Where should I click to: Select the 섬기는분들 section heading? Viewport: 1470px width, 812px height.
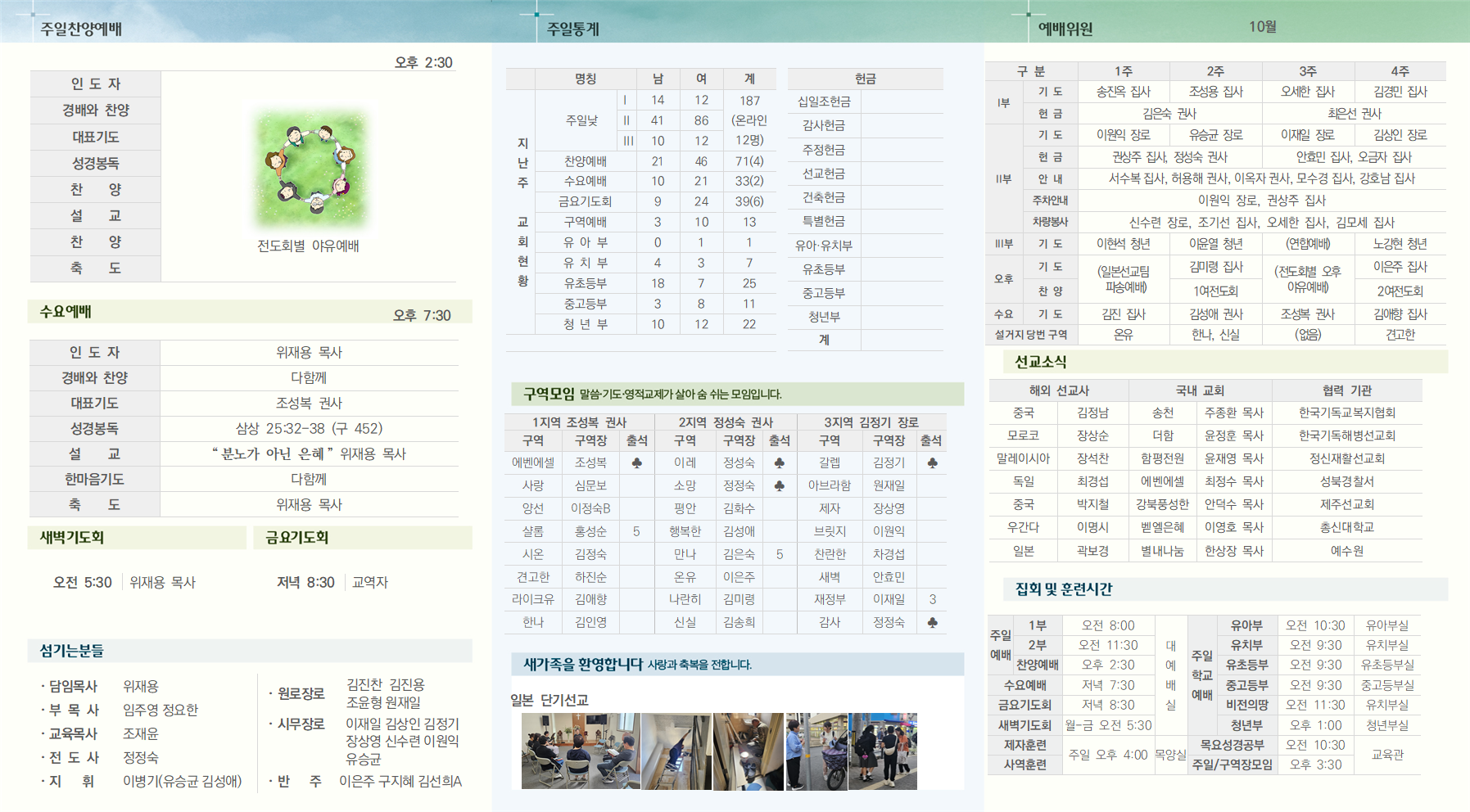point(71,651)
